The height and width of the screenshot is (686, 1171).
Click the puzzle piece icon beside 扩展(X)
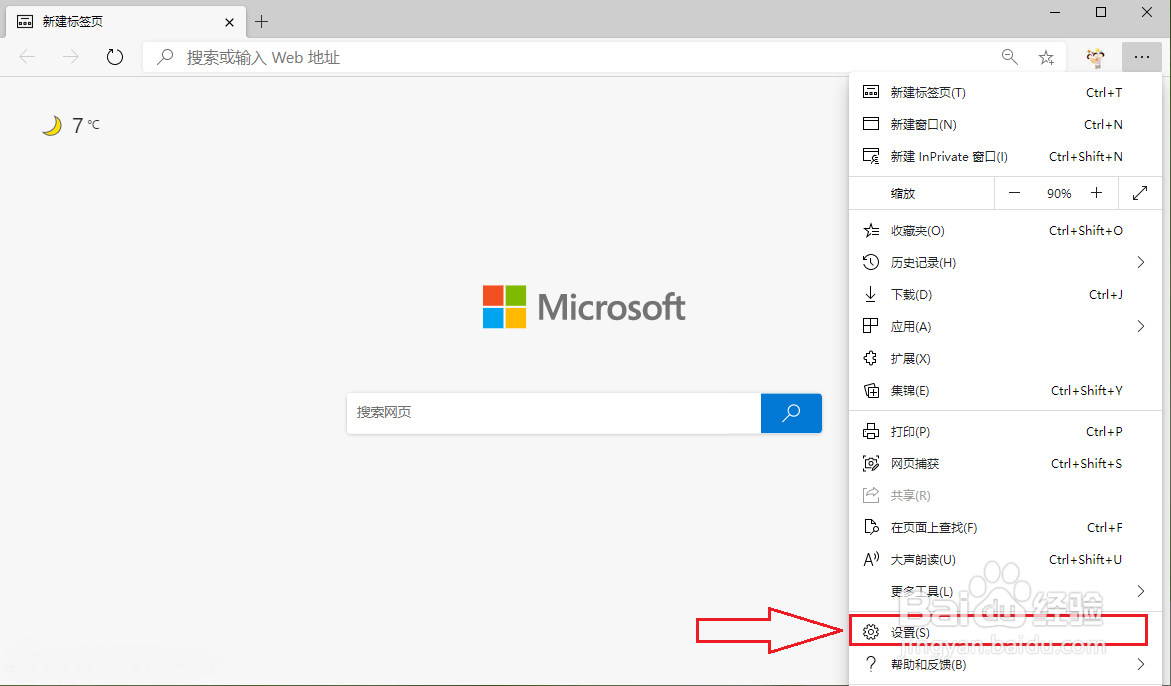871,359
